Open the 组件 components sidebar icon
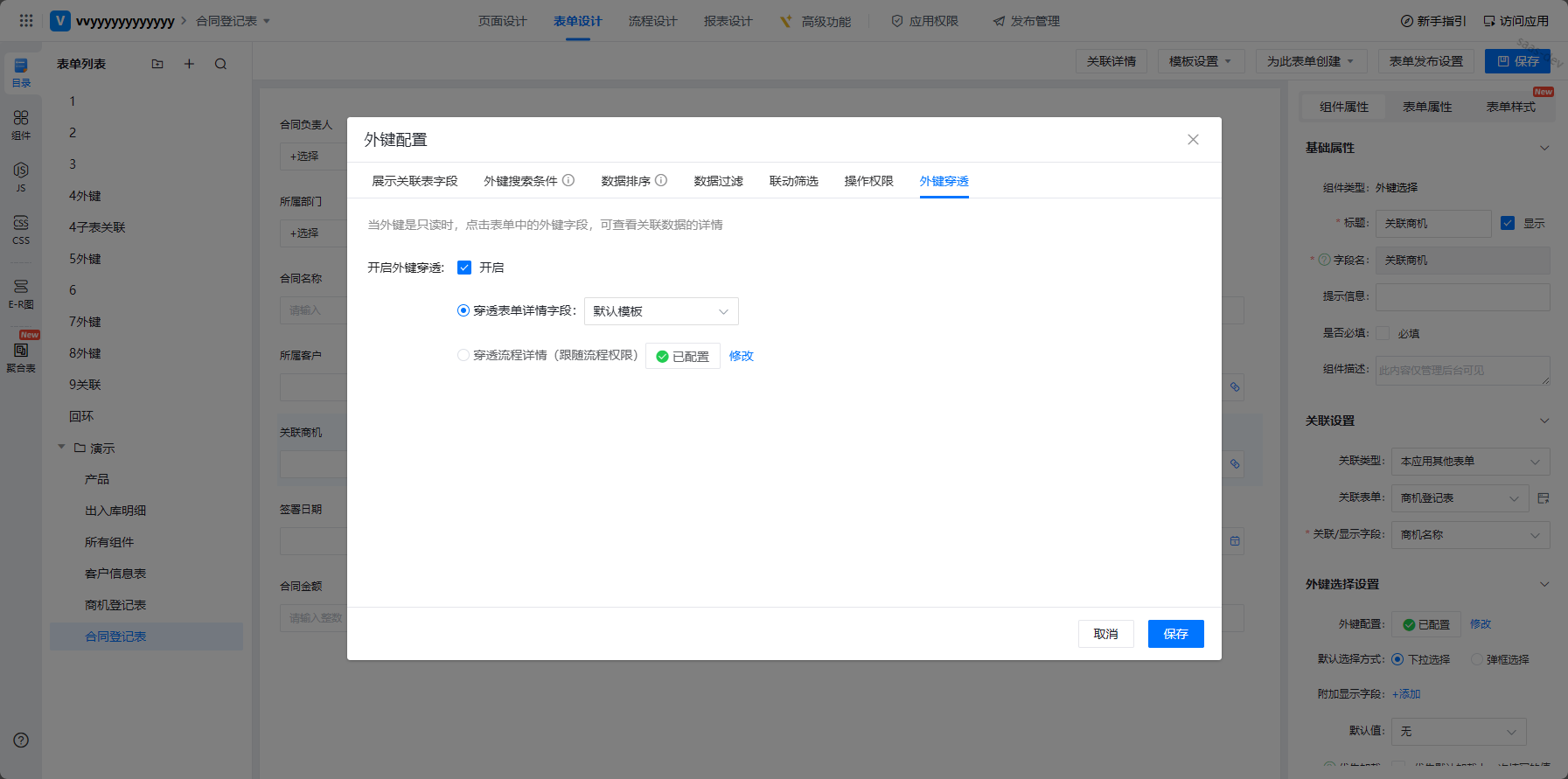1568x779 pixels. pos(21,124)
